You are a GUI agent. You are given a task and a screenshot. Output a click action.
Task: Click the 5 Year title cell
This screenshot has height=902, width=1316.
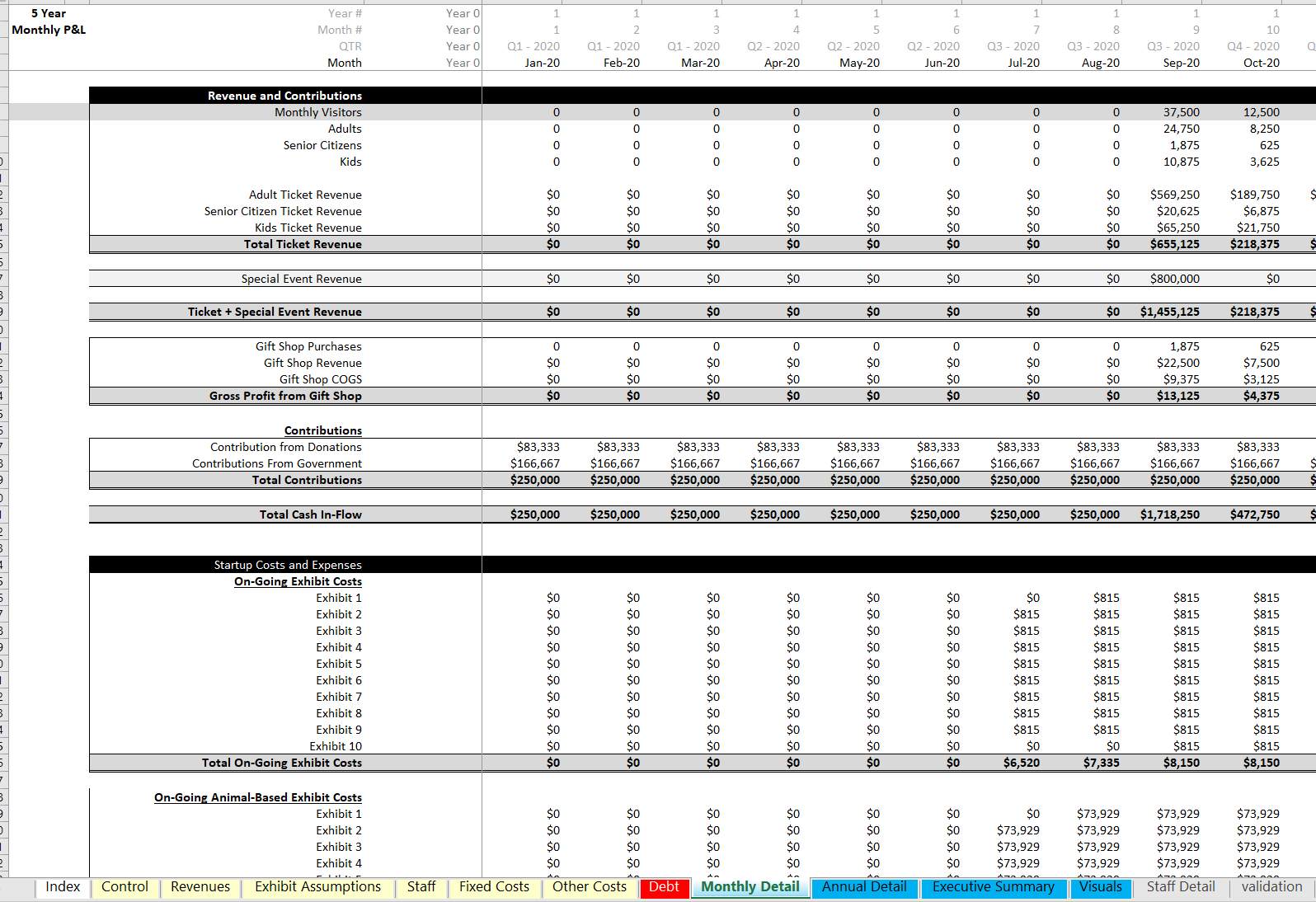pyautogui.click(x=49, y=13)
